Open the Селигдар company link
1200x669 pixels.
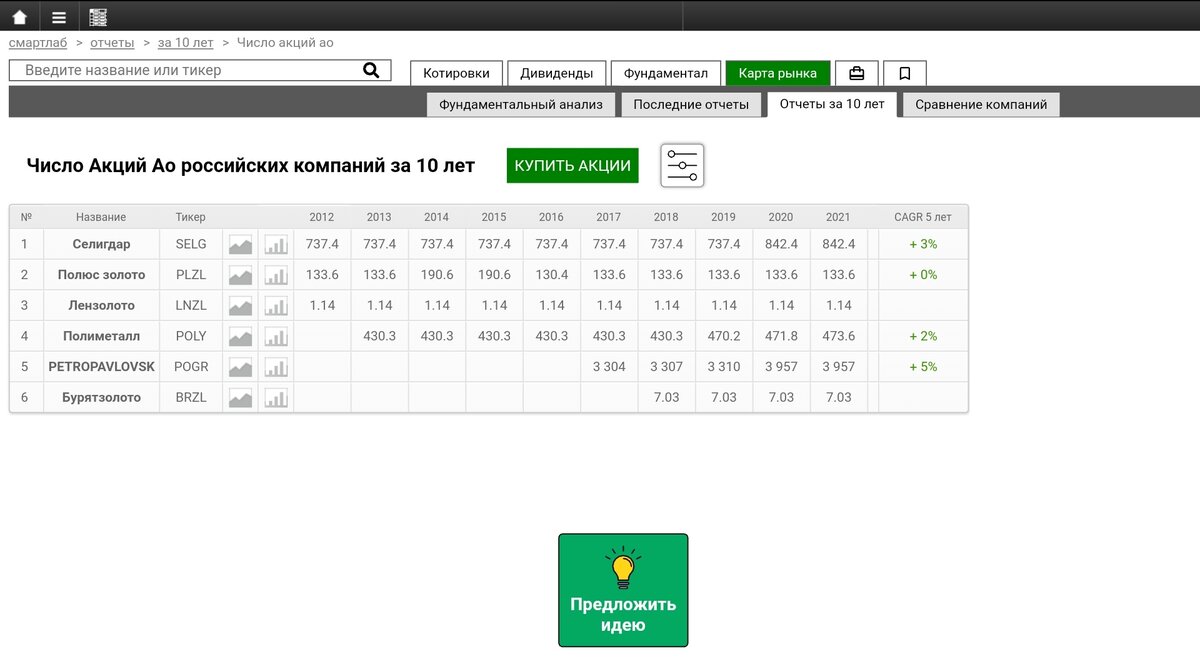pyautogui.click(x=101, y=244)
